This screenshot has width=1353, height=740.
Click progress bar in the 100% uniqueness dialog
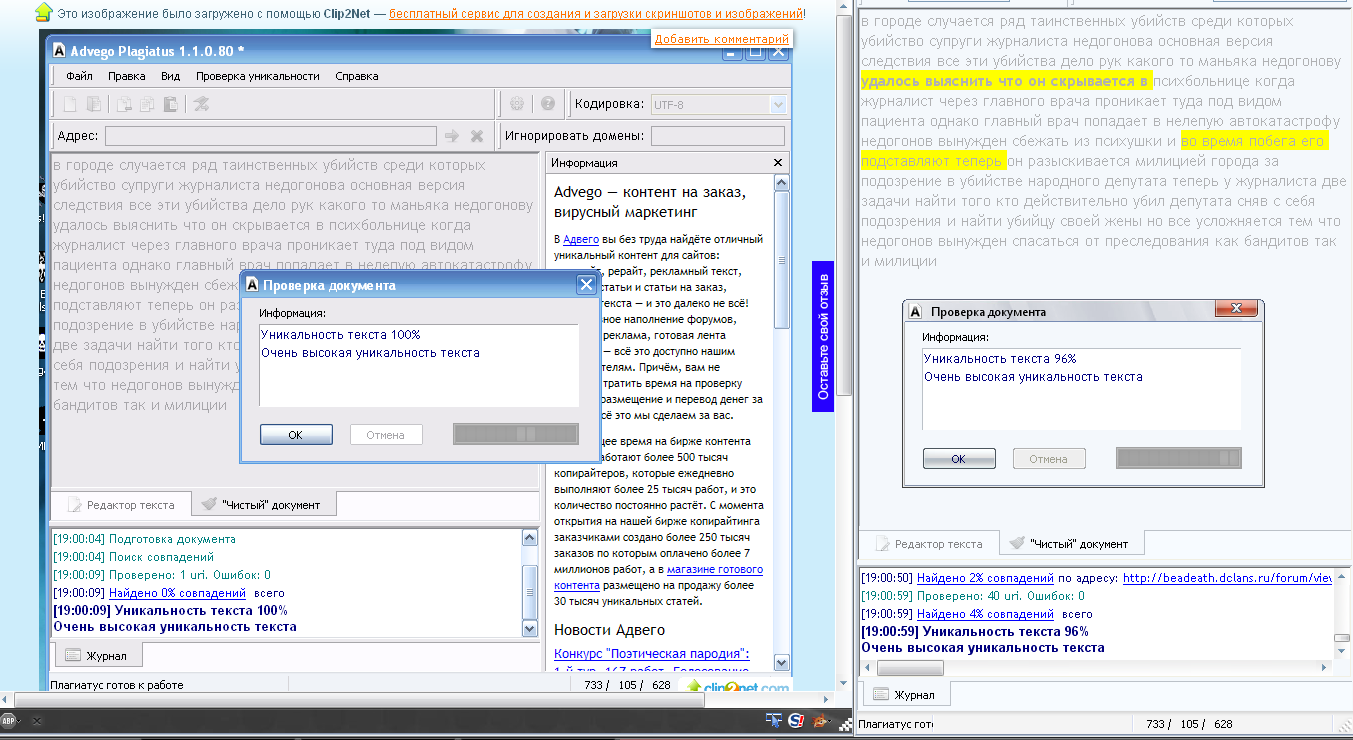(x=516, y=435)
